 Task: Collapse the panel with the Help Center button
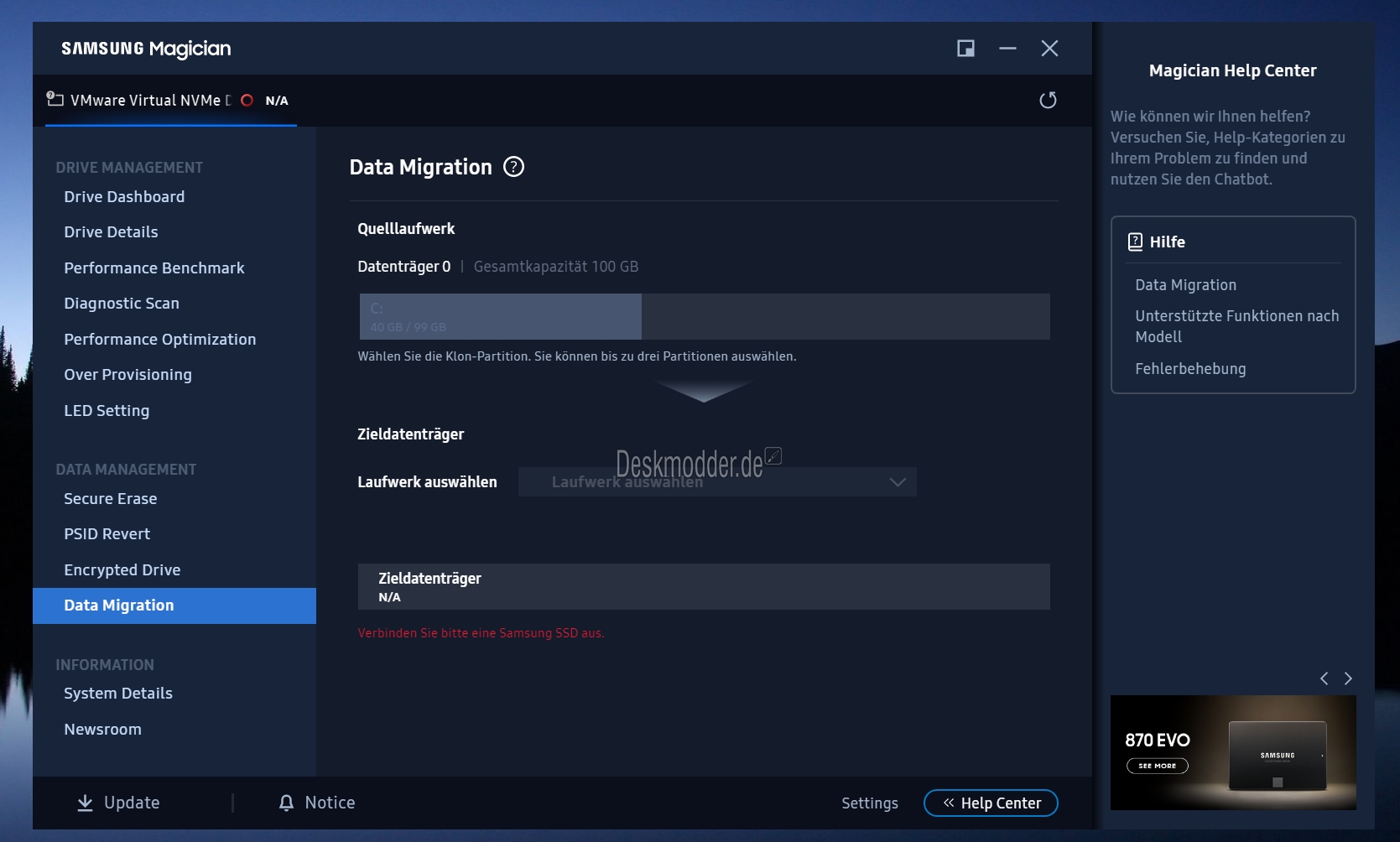991,803
